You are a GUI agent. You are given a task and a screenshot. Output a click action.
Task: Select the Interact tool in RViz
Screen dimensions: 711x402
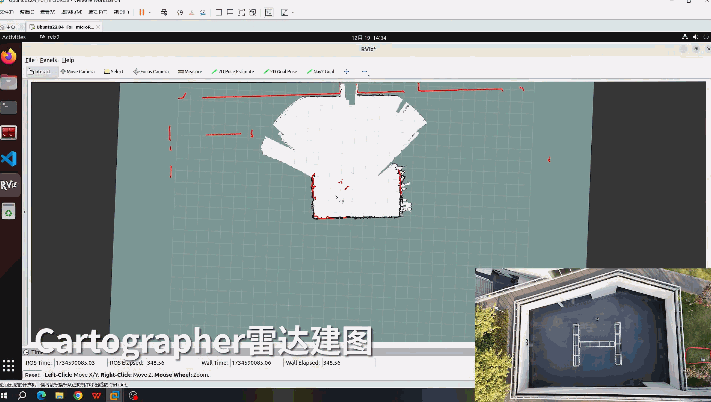(x=41, y=72)
